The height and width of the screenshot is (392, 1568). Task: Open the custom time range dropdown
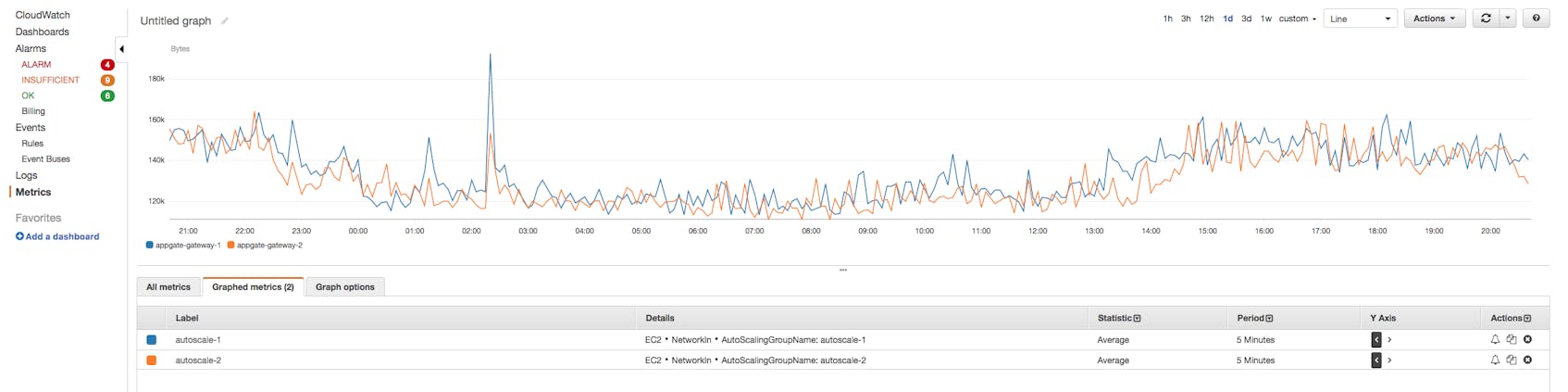pyautogui.click(x=1298, y=19)
